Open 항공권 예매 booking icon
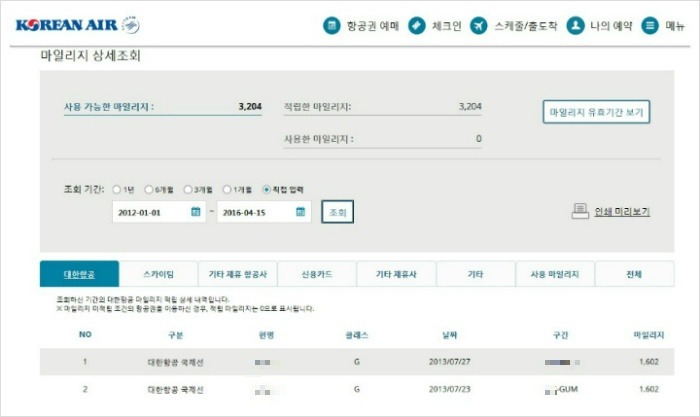Image resolution: width=700 pixels, height=417 pixels. pyautogui.click(x=332, y=25)
